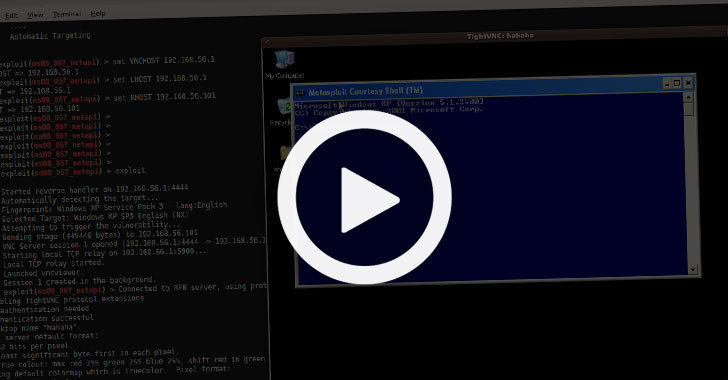The image size is (728, 380).
Task: Play the video with the center play button
Action: click(364, 197)
